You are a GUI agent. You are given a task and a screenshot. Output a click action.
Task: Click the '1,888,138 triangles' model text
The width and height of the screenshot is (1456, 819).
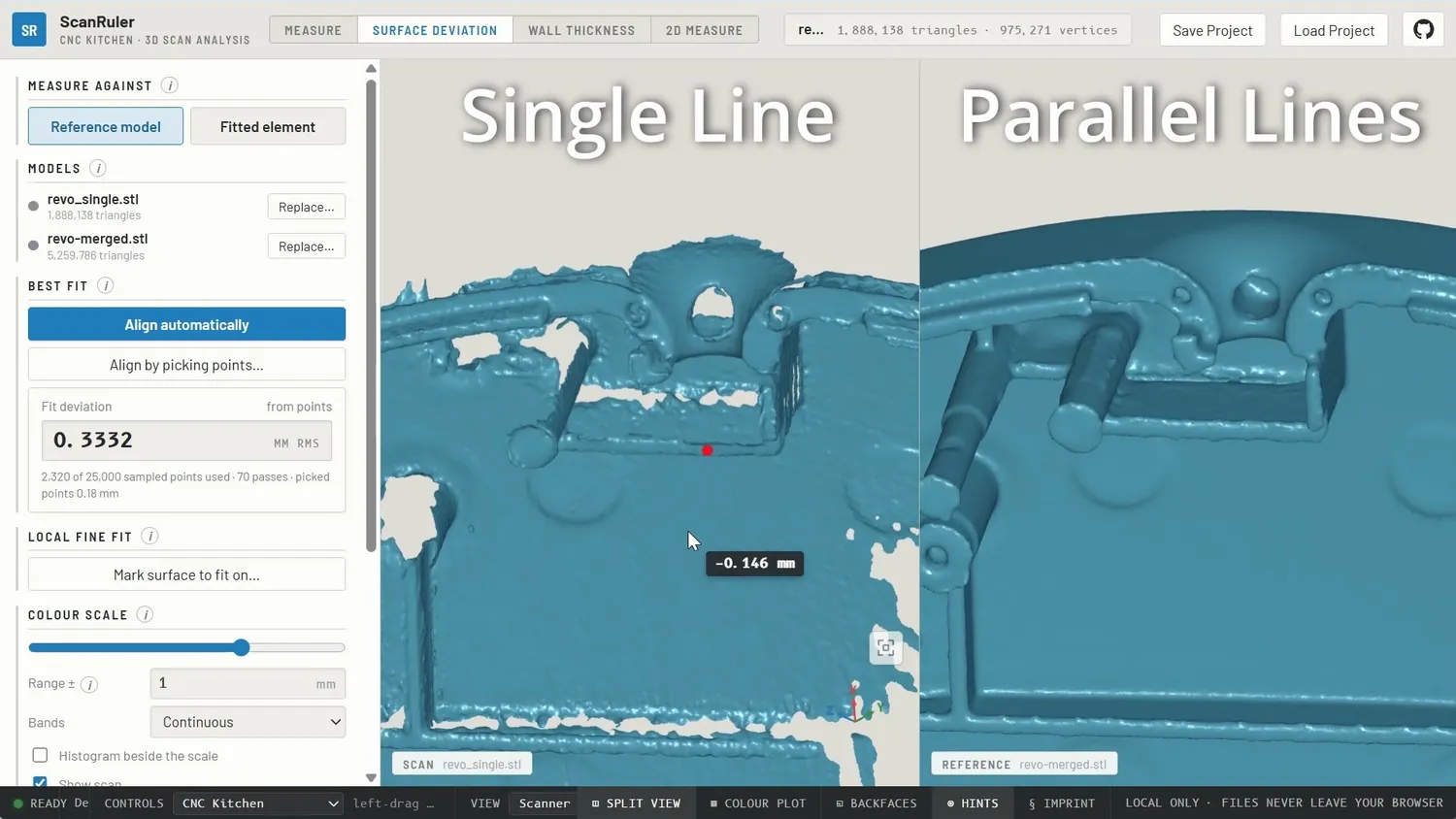(x=94, y=215)
